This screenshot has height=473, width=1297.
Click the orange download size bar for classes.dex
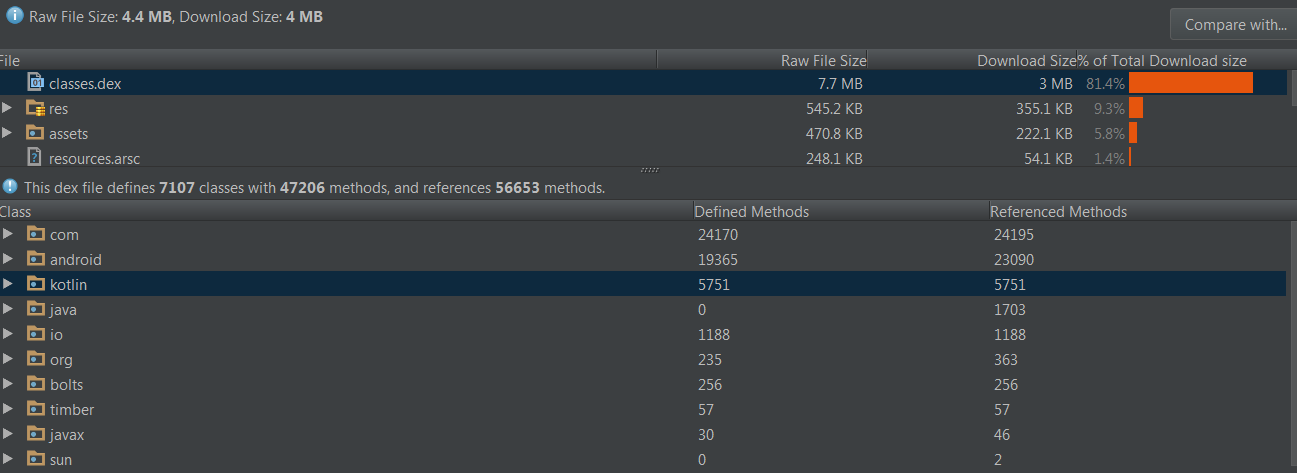1190,83
